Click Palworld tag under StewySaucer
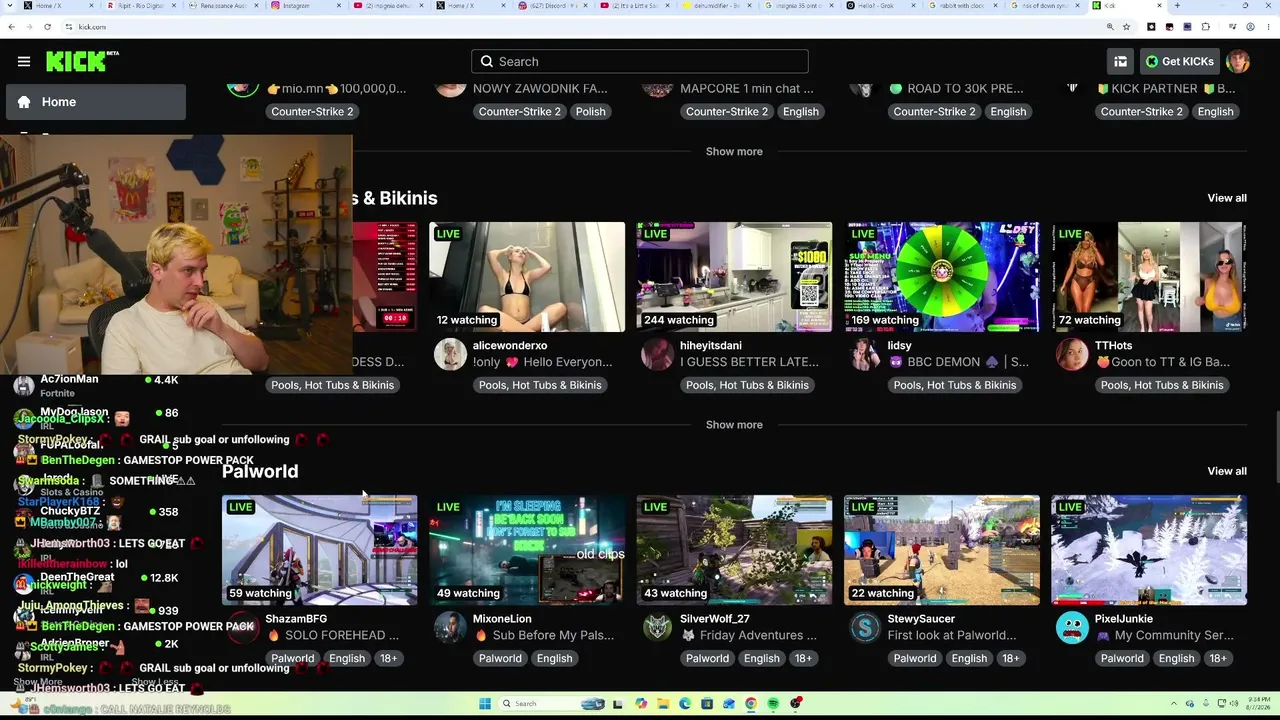The width and height of the screenshot is (1280, 720). pyautogui.click(x=915, y=658)
